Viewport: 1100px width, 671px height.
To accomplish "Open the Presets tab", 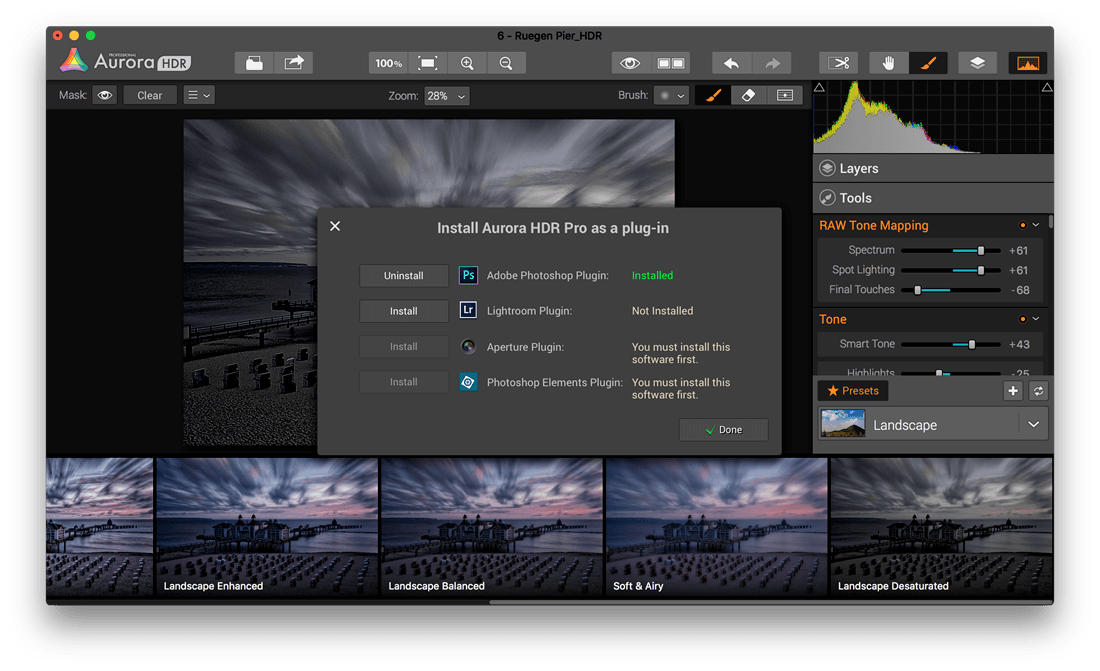I will (x=853, y=391).
